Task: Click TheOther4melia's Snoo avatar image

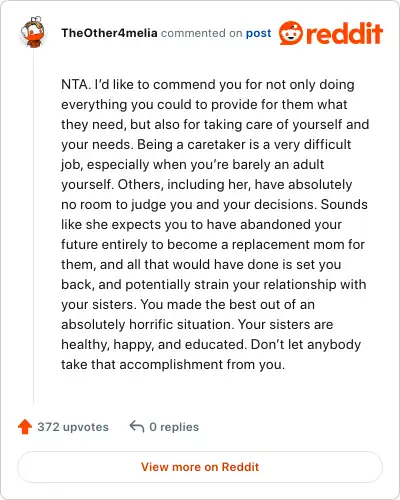Action: pos(33,32)
